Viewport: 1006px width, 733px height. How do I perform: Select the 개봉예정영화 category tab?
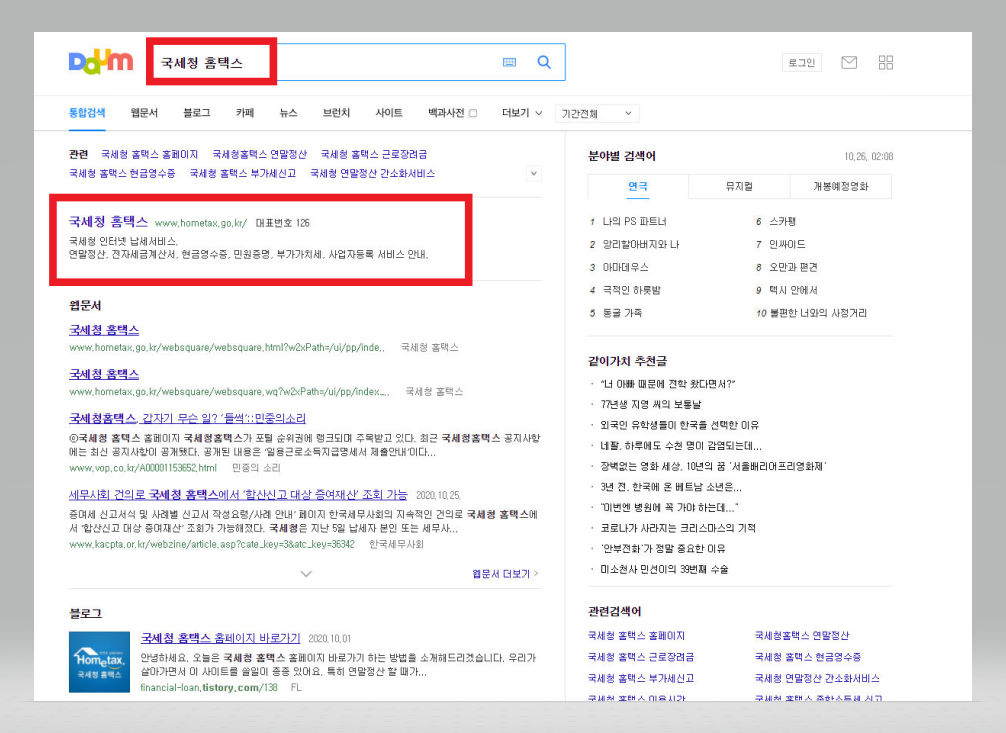tap(840, 186)
